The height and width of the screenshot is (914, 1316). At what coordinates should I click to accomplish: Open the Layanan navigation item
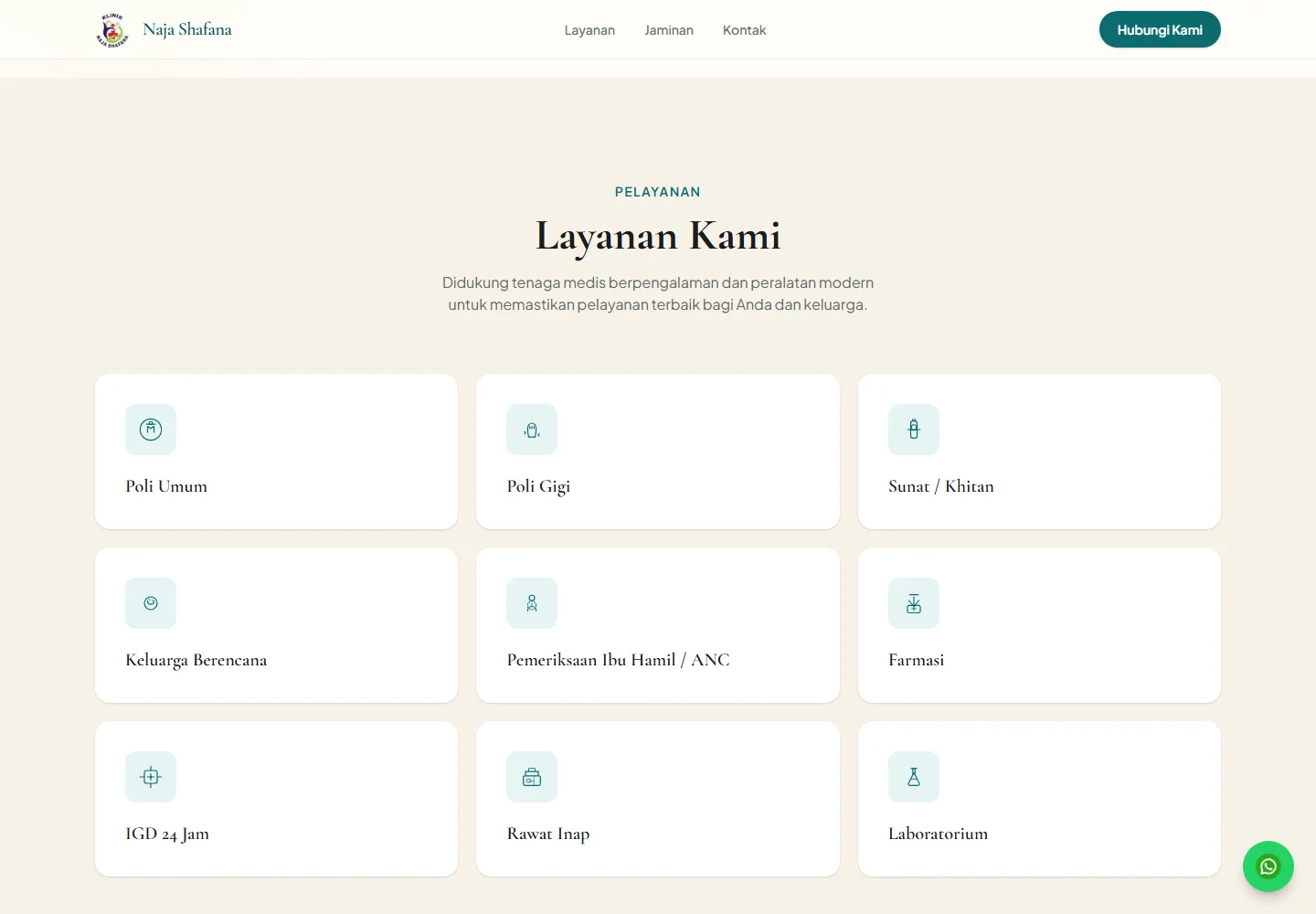(589, 30)
